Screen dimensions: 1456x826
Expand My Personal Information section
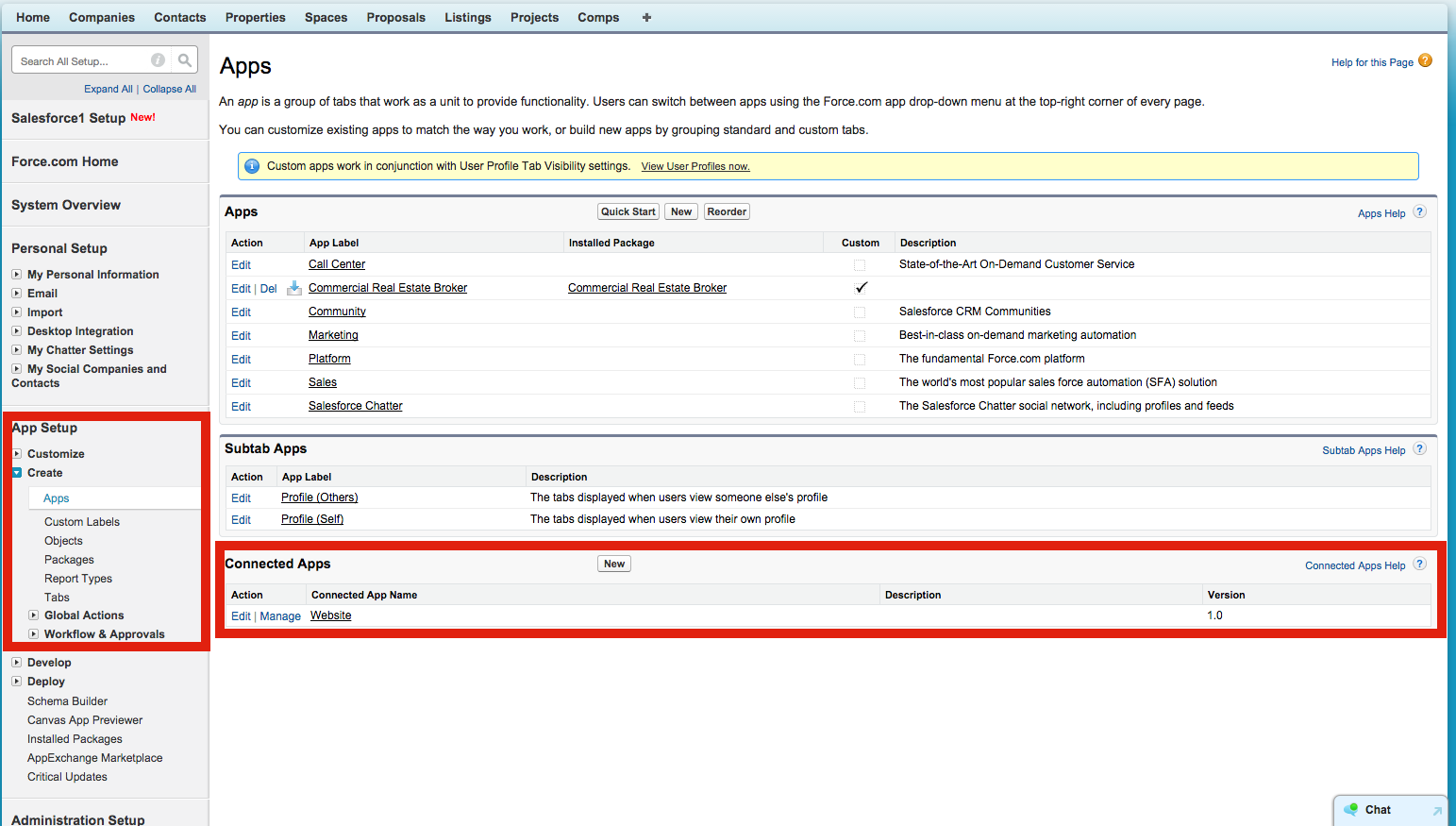pos(16,275)
